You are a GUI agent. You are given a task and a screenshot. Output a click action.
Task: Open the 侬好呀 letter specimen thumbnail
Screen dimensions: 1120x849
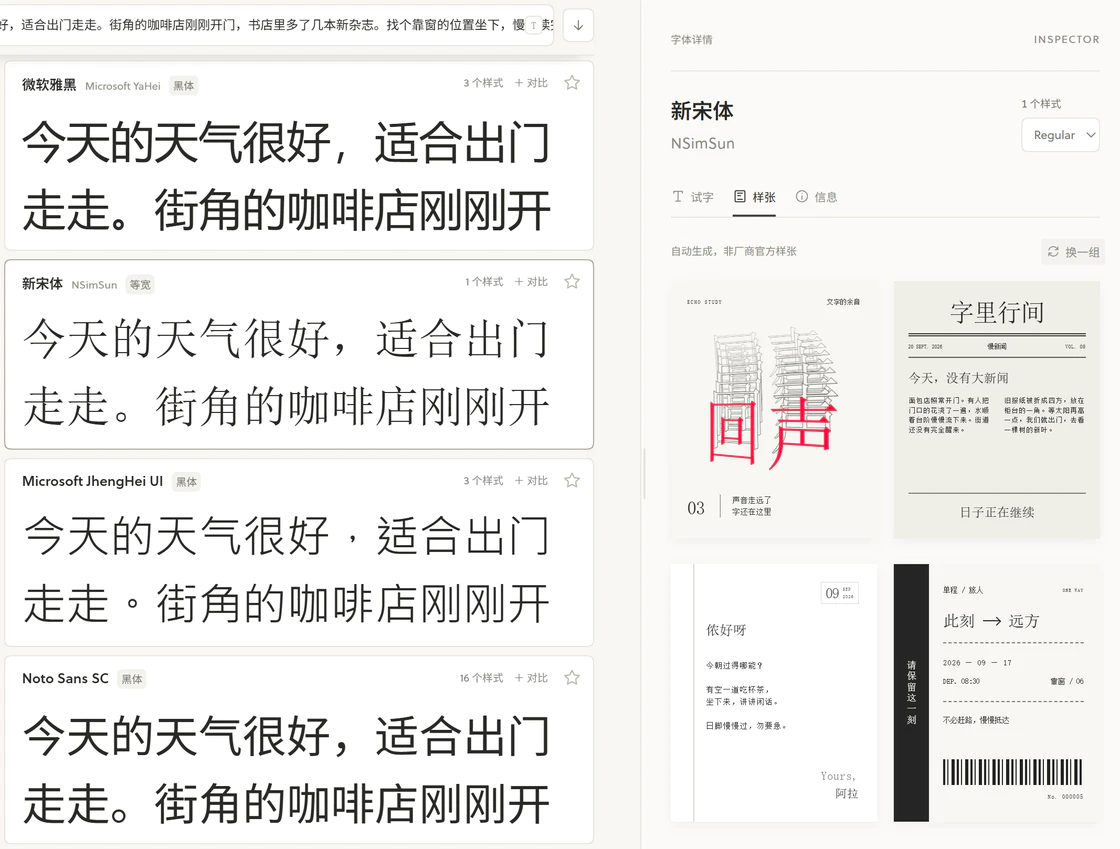pyautogui.click(x=774, y=693)
